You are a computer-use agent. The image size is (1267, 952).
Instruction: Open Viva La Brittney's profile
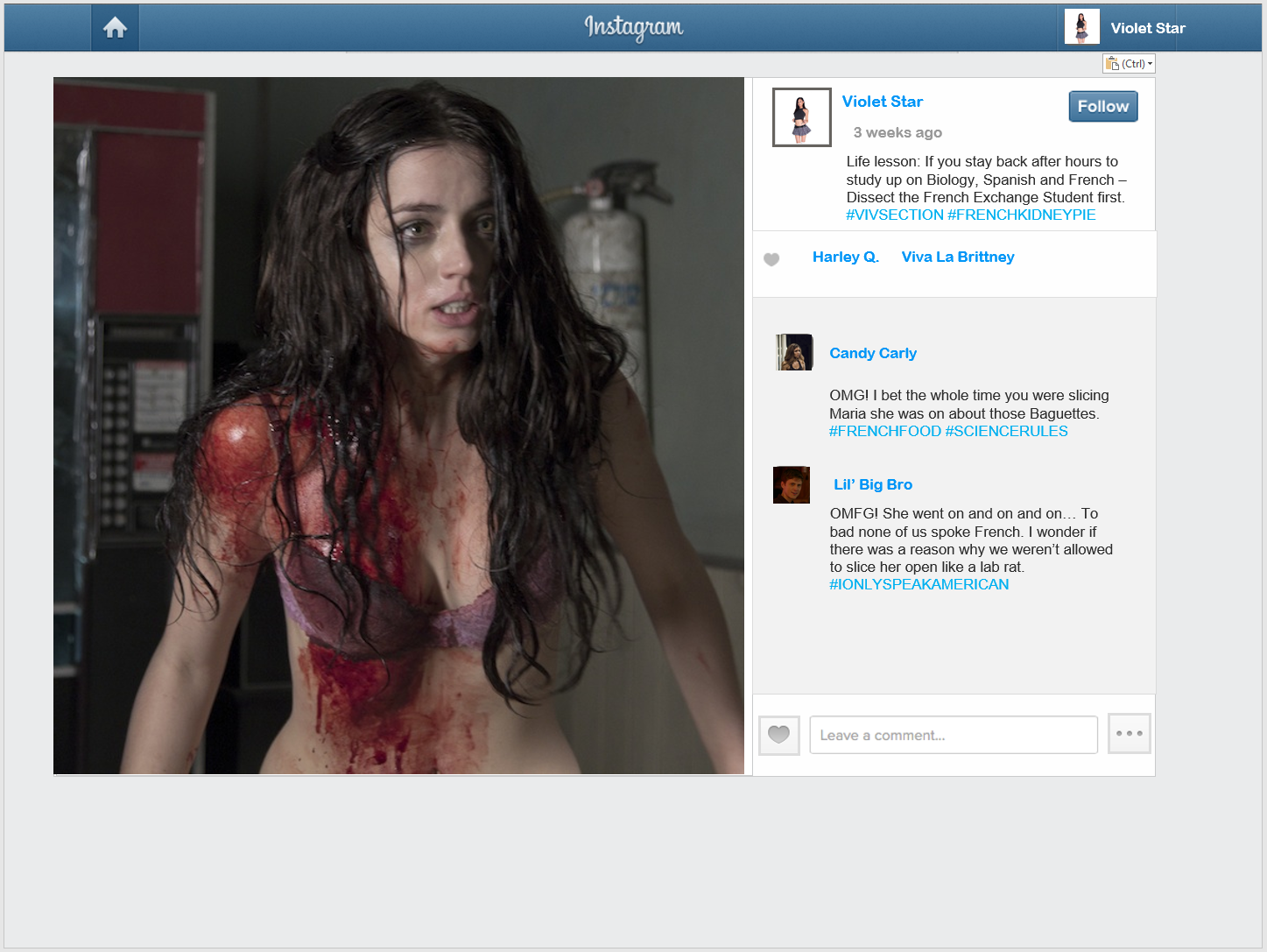(957, 257)
